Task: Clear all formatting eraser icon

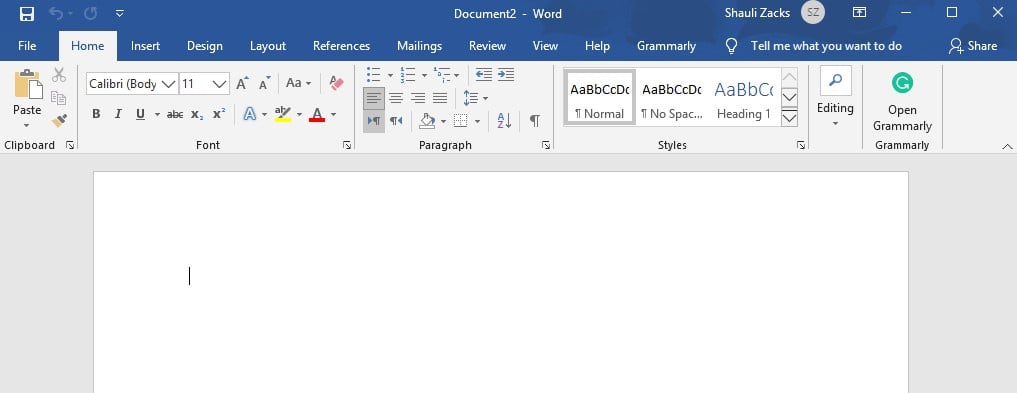Action: pyautogui.click(x=337, y=83)
